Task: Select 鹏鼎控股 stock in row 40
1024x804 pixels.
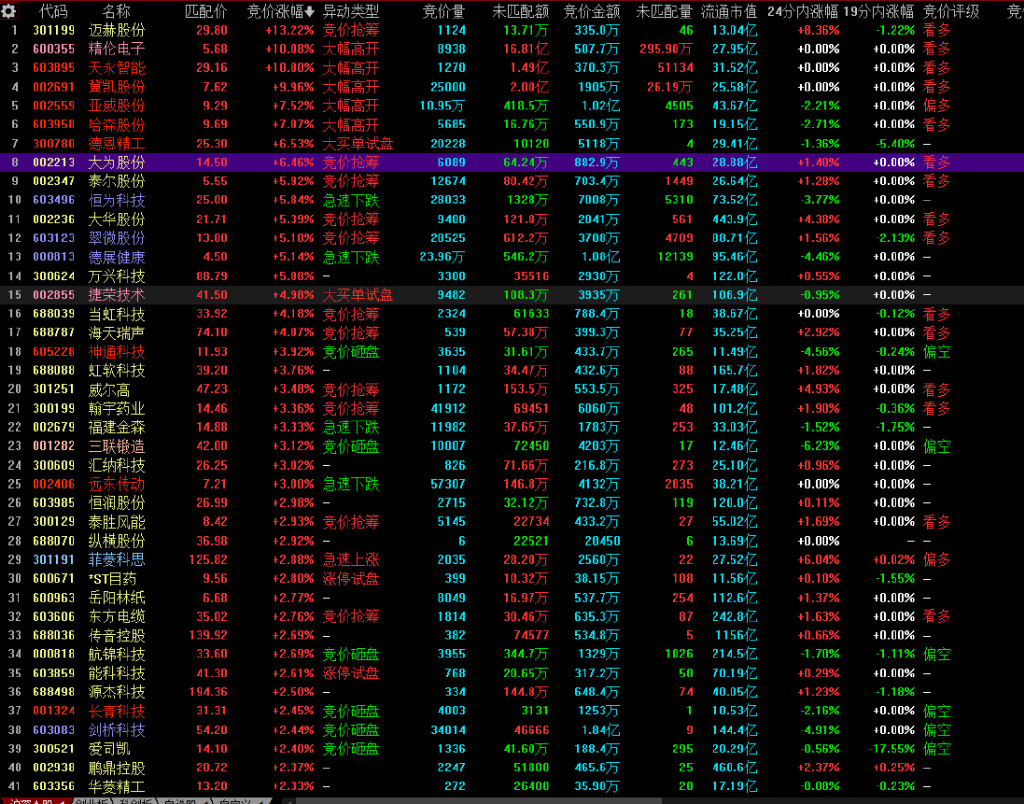Action: coord(116,768)
